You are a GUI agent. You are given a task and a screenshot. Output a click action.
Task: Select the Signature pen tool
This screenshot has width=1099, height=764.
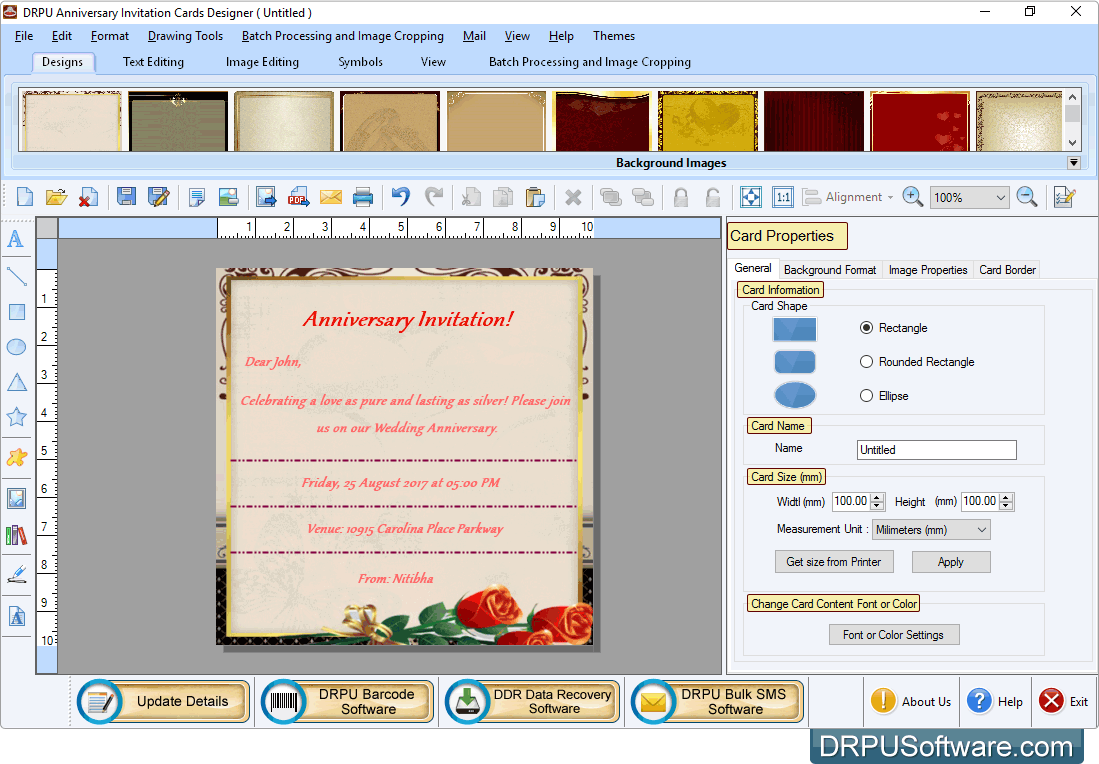pos(16,575)
